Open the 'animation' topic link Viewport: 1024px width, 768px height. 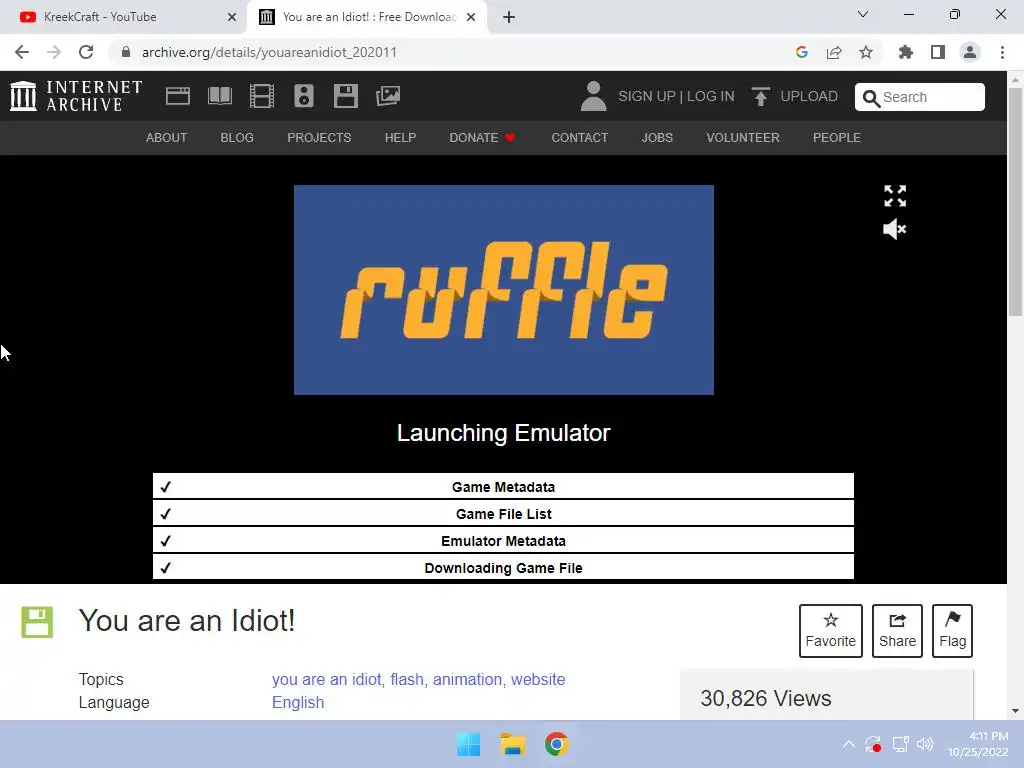(468, 679)
